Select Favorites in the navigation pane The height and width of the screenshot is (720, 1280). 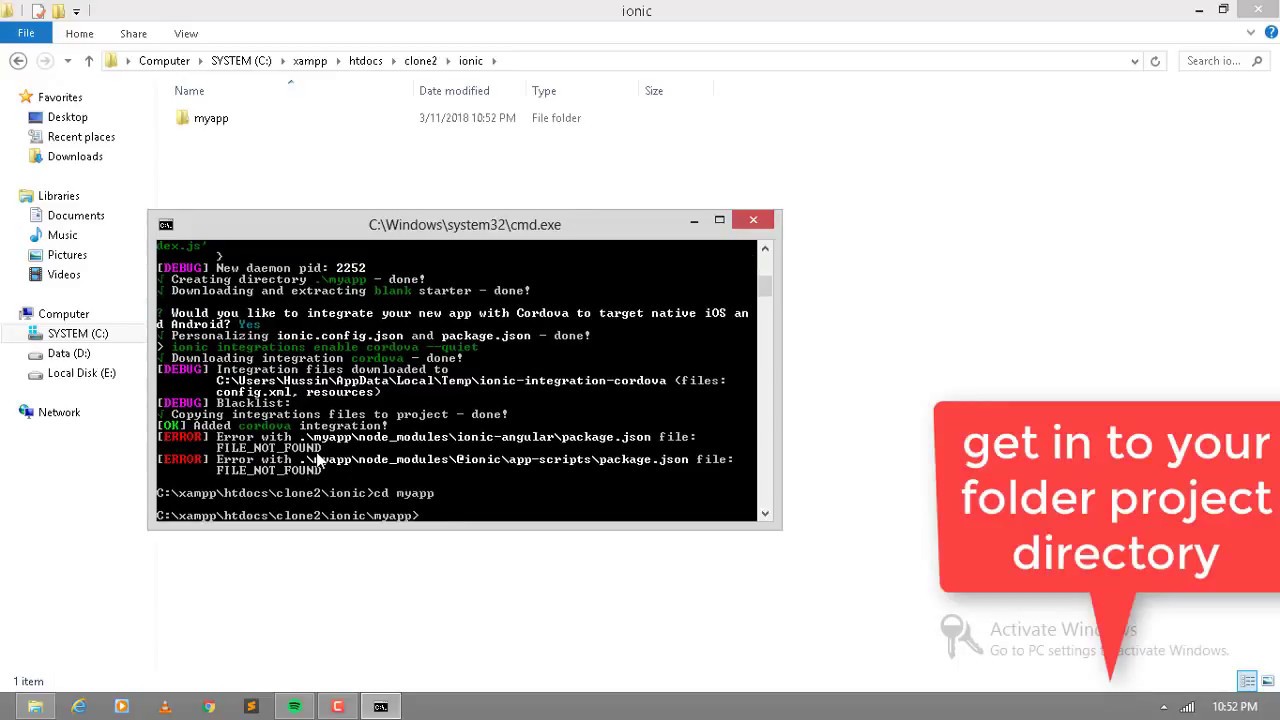[x=60, y=97]
